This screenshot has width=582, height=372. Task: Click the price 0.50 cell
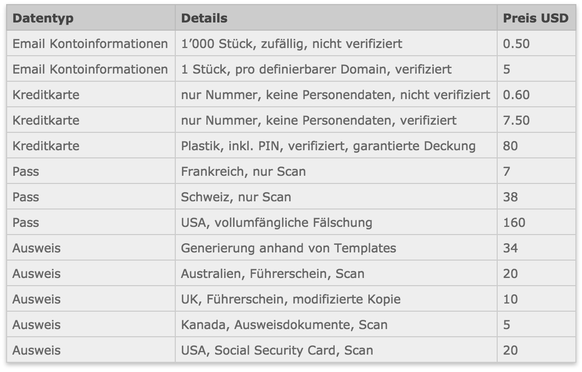coord(536,43)
